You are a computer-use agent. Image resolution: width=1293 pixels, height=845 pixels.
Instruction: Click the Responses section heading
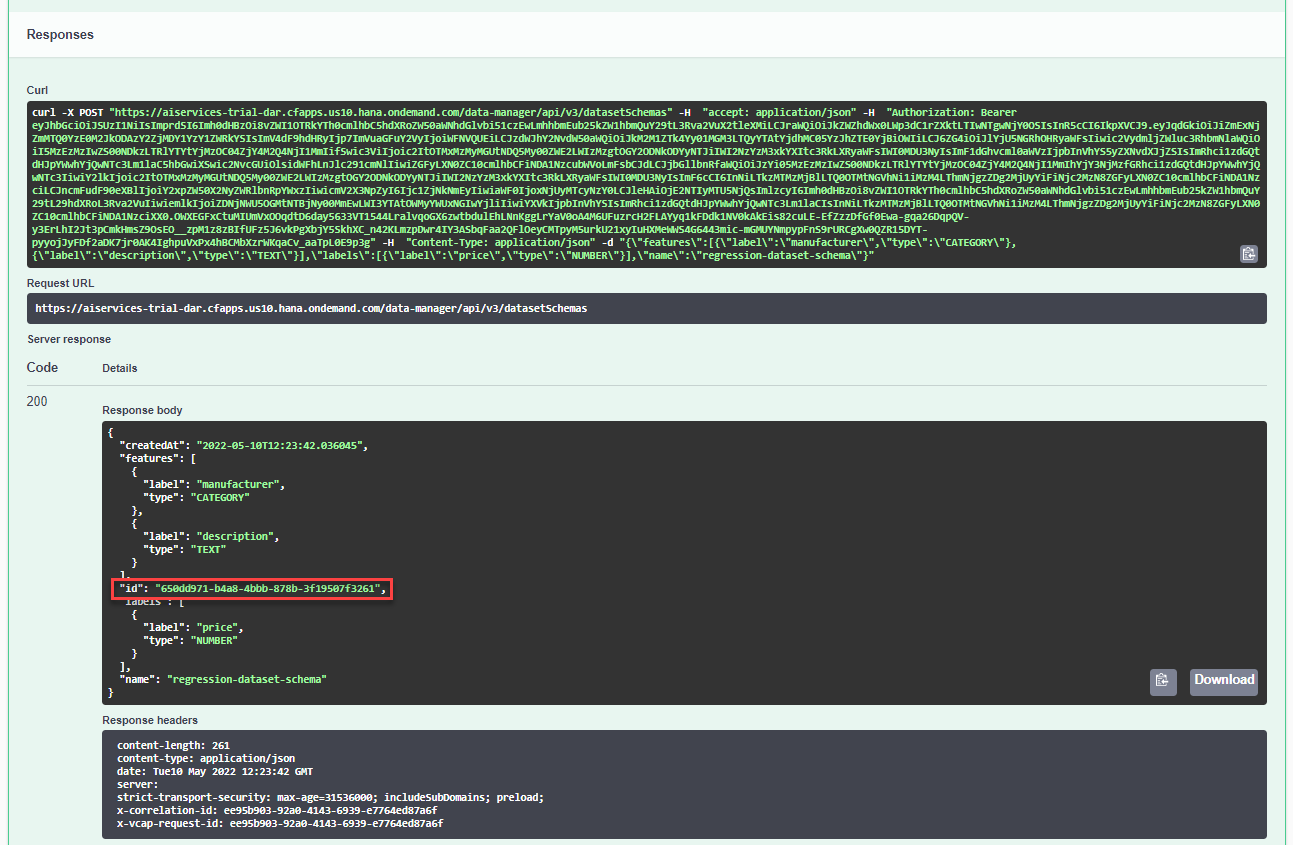coord(60,35)
